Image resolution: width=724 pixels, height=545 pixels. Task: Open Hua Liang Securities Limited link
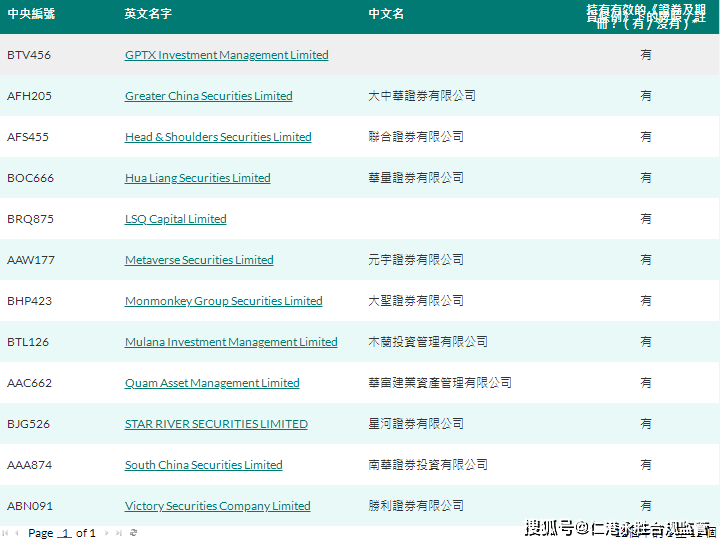(198, 178)
